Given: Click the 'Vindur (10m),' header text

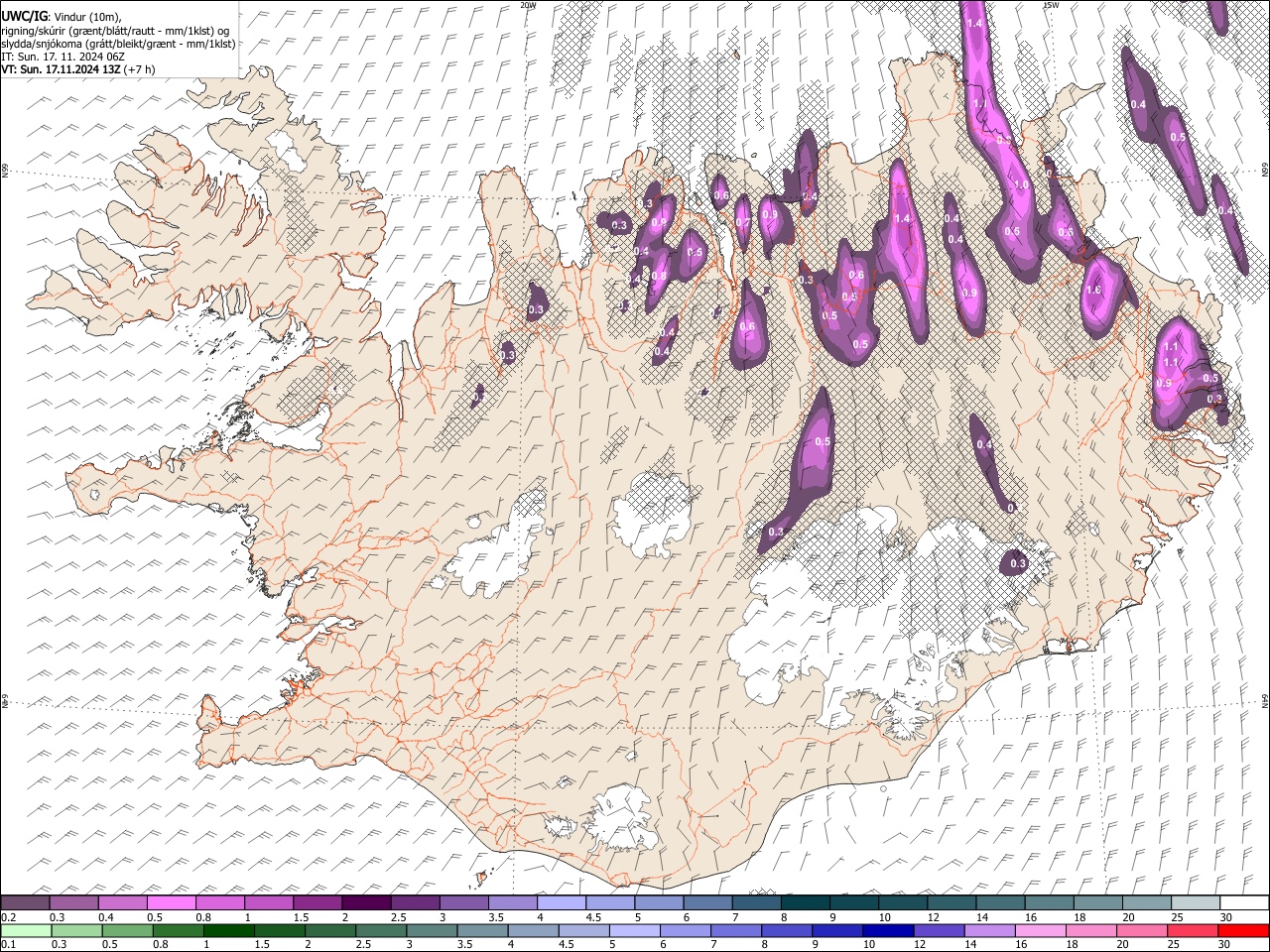Looking at the screenshot, I should (x=88, y=16).
